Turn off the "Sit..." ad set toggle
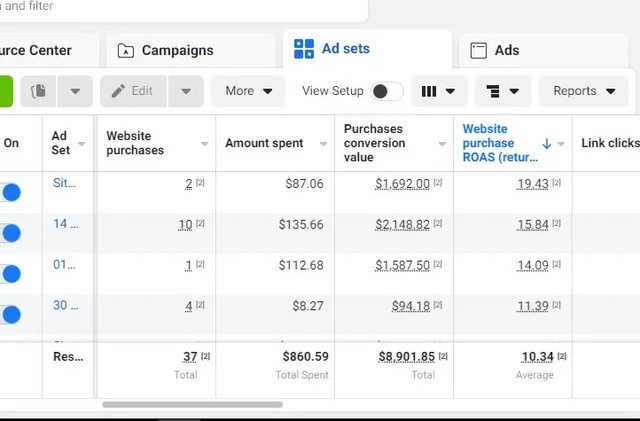 pos(11,192)
